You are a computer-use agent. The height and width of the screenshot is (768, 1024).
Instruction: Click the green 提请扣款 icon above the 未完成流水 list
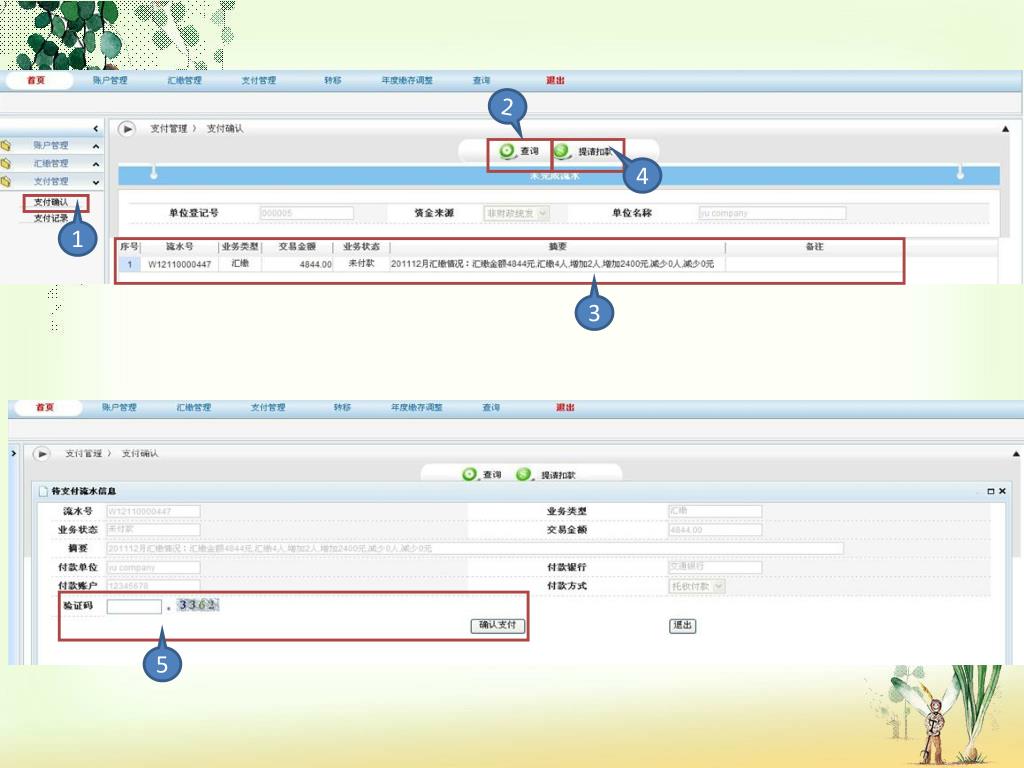coord(562,152)
